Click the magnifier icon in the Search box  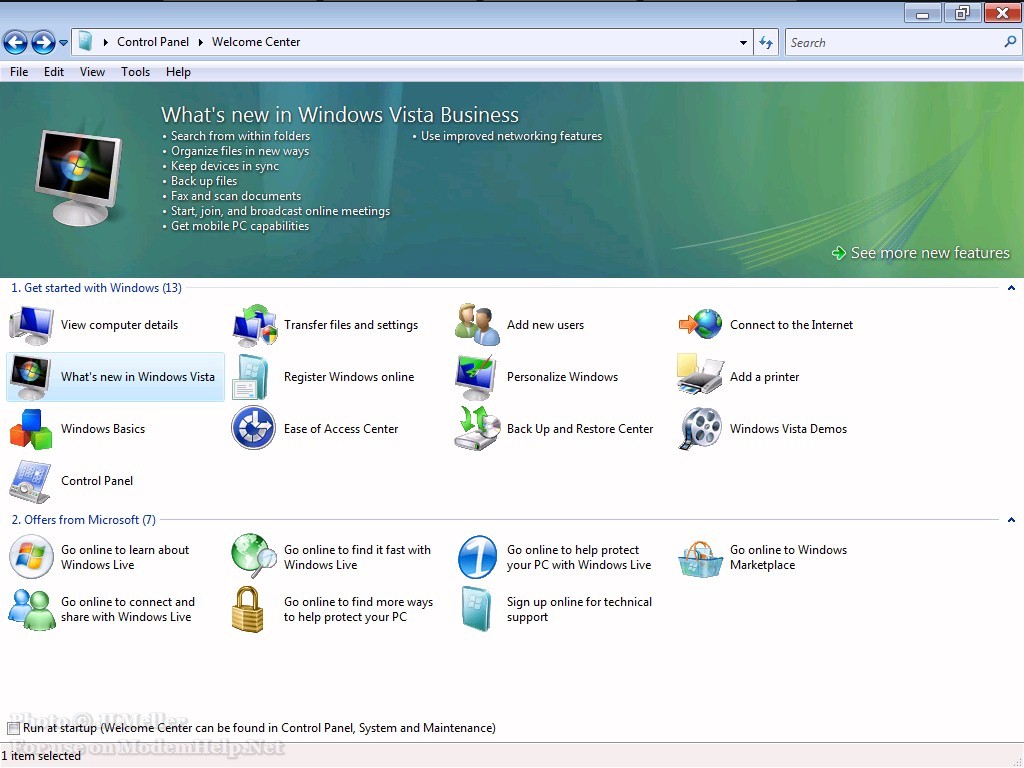1010,42
